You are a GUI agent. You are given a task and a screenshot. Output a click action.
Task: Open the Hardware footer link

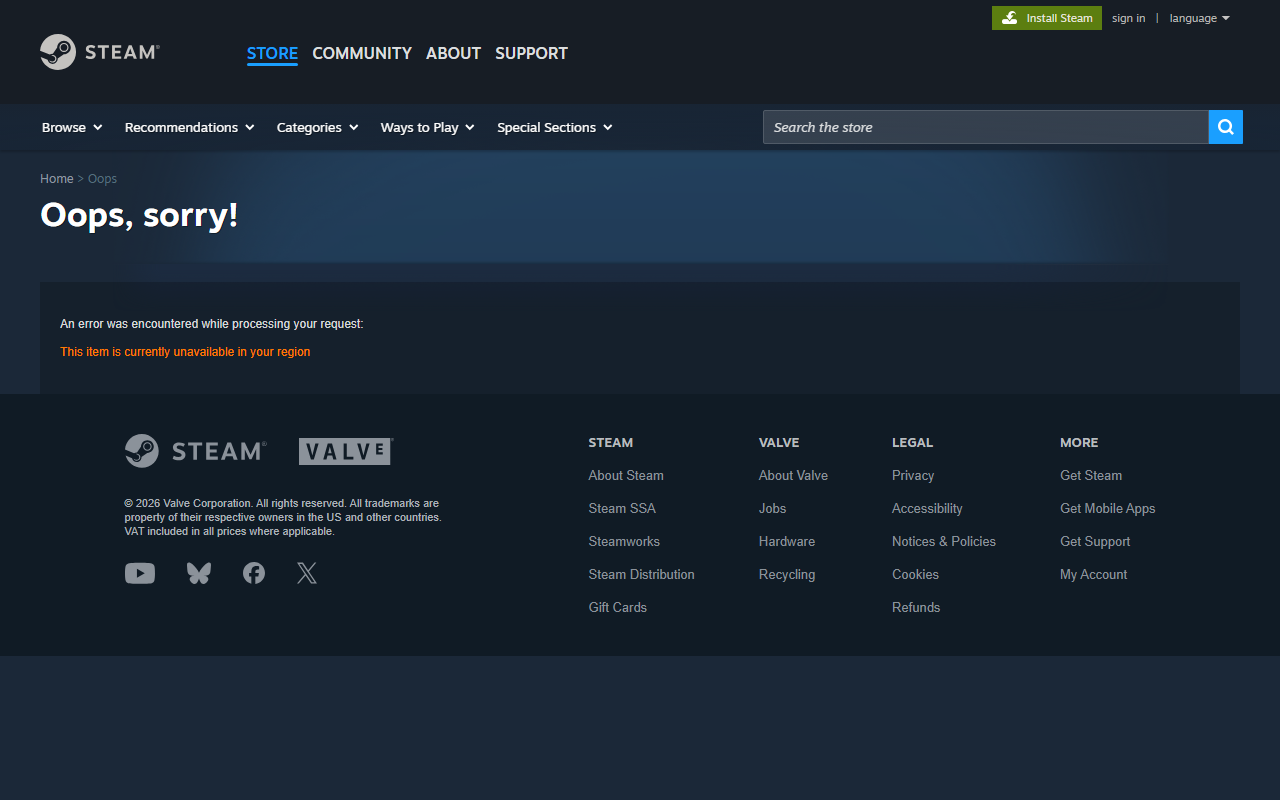[x=787, y=541]
